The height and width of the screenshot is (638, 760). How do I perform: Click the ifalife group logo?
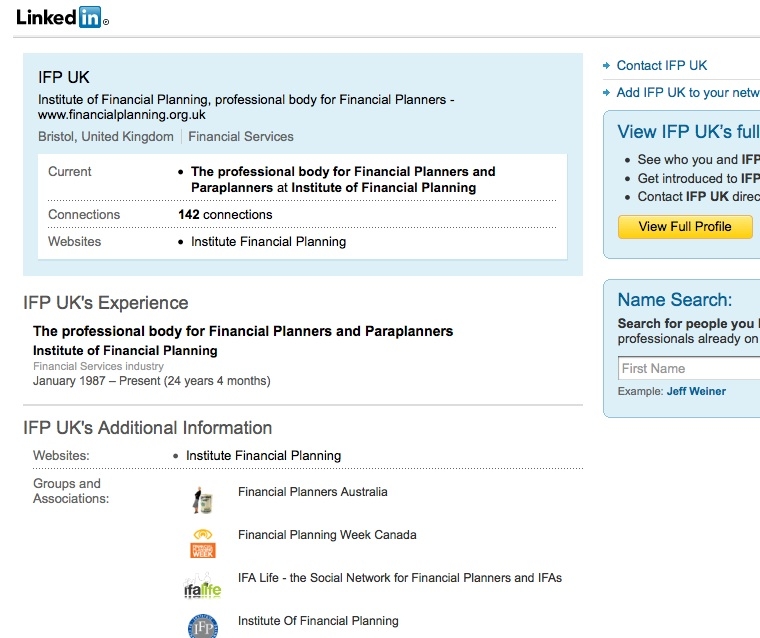(203, 586)
